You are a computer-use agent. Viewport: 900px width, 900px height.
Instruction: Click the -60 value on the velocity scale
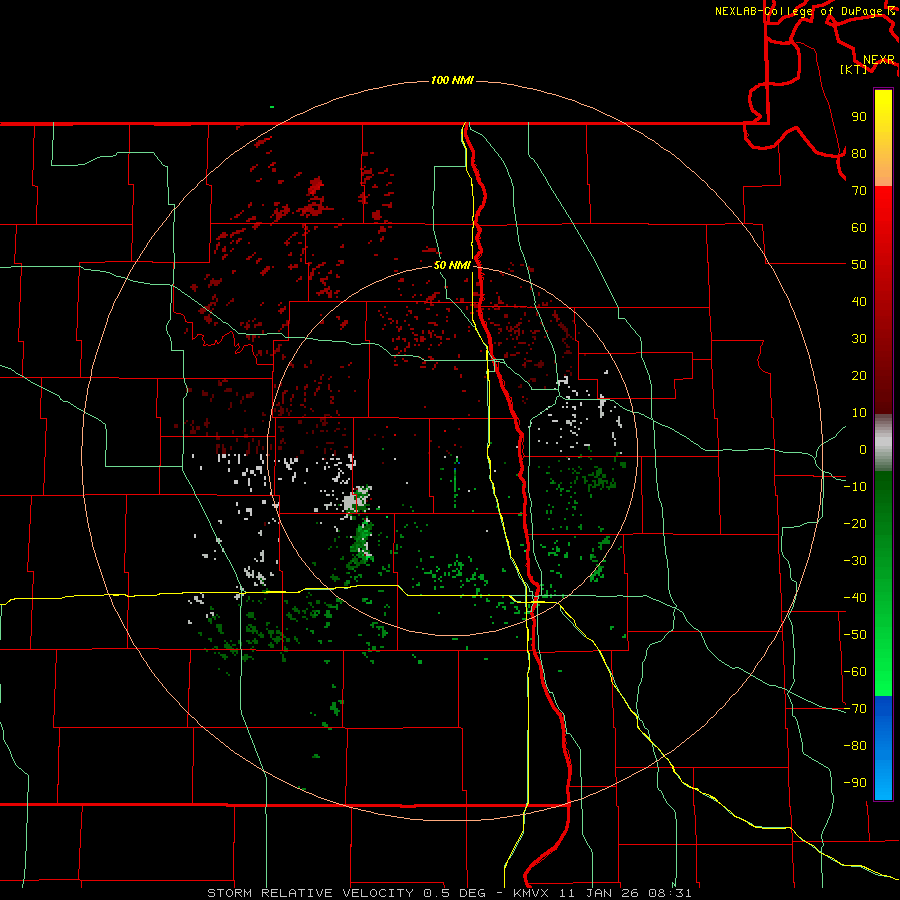tap(855, 672)
